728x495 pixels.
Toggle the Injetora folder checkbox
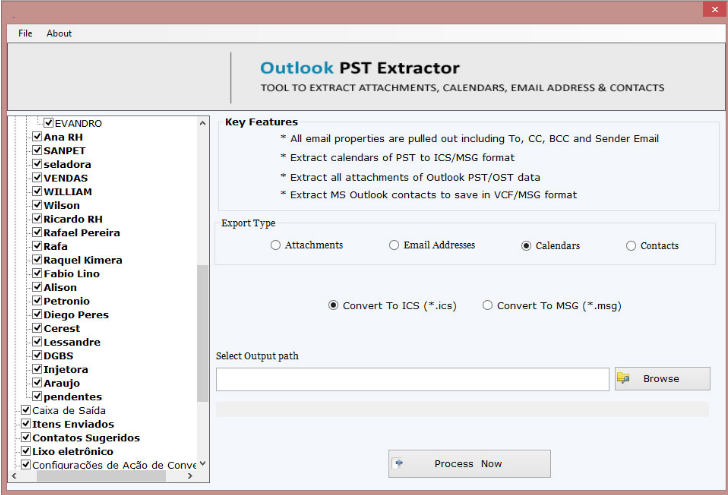(37, 369)
